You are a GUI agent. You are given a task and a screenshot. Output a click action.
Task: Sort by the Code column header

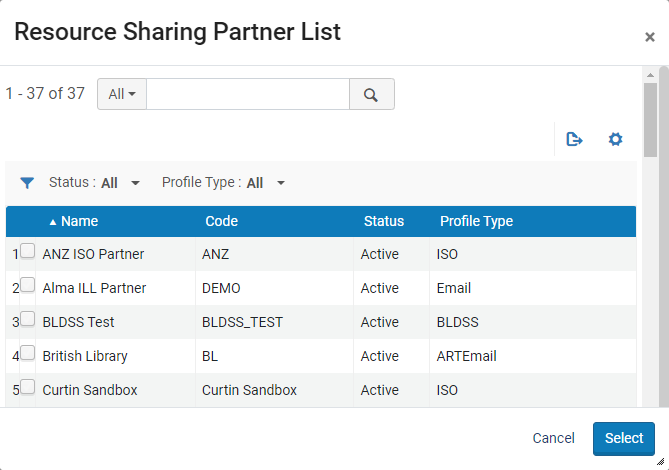point(221,221)
